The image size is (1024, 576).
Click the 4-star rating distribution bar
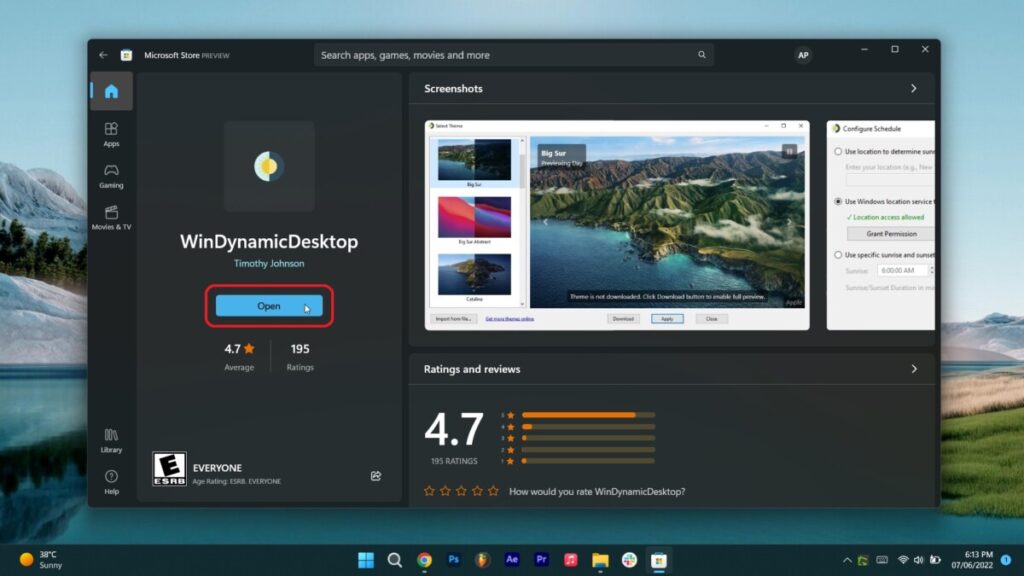click(588, 426)
